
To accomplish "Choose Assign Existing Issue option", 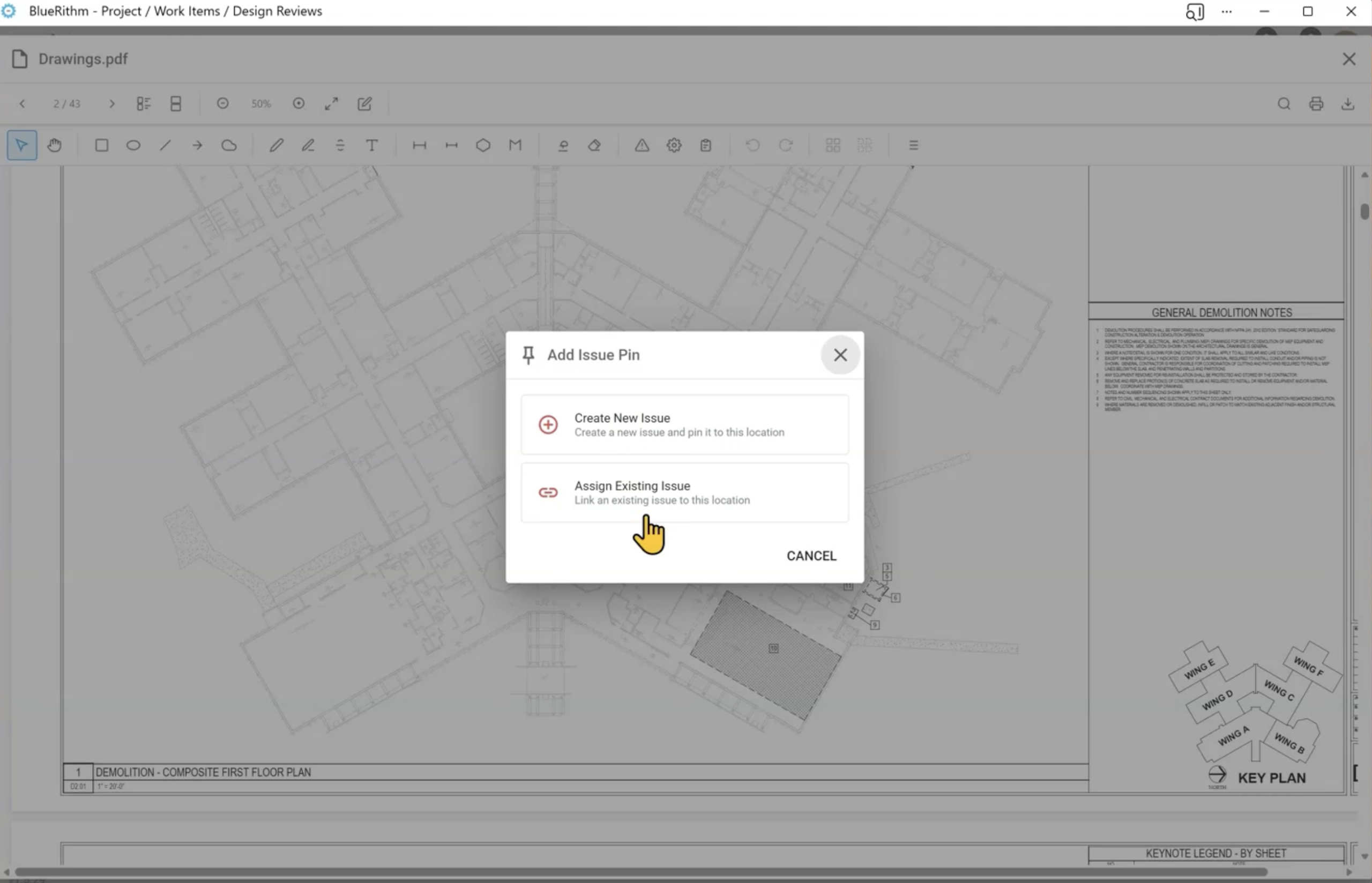I will point(684,492).
